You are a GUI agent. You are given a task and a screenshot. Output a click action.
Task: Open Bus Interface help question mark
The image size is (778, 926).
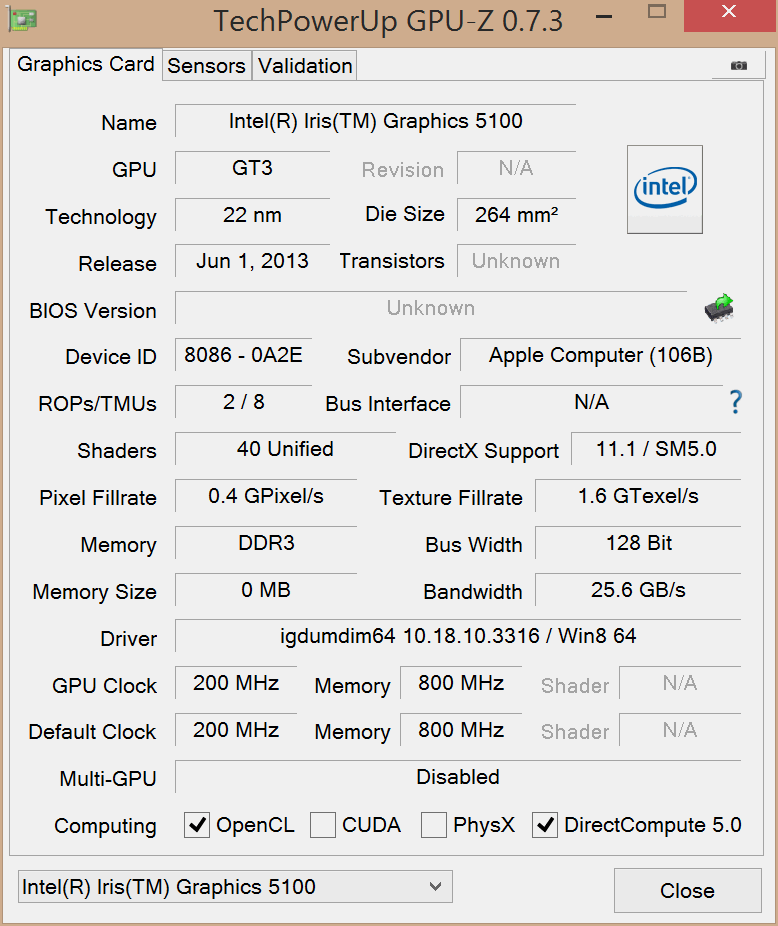735,402
